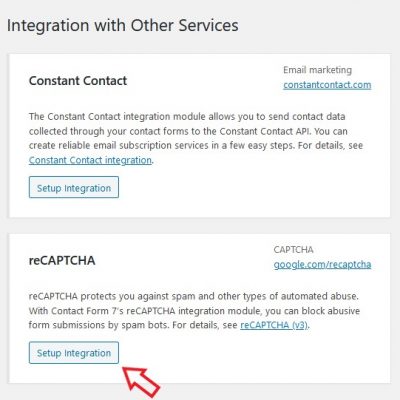Viewport: 400px width, 400px height.
Task: Click the Integration with Other Services title
Action: pos(123,25)
